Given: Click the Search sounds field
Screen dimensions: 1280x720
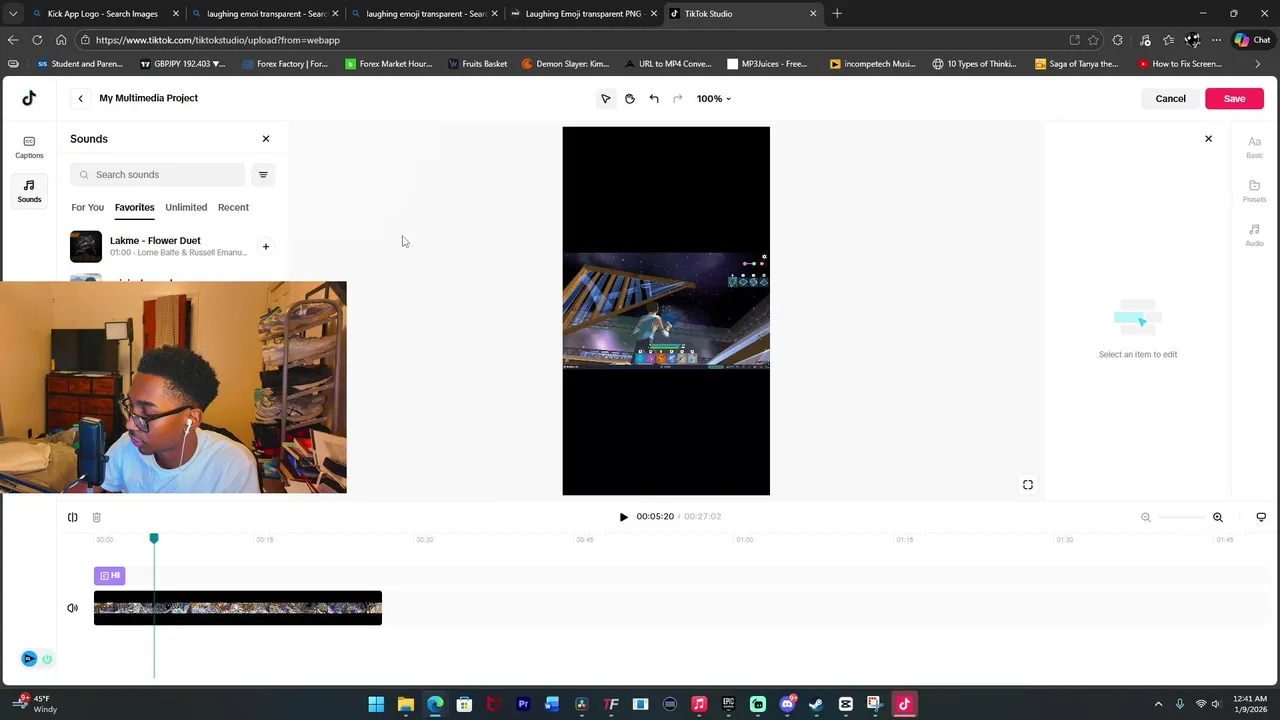Looking at the screenshot, I should click(158, 175).
